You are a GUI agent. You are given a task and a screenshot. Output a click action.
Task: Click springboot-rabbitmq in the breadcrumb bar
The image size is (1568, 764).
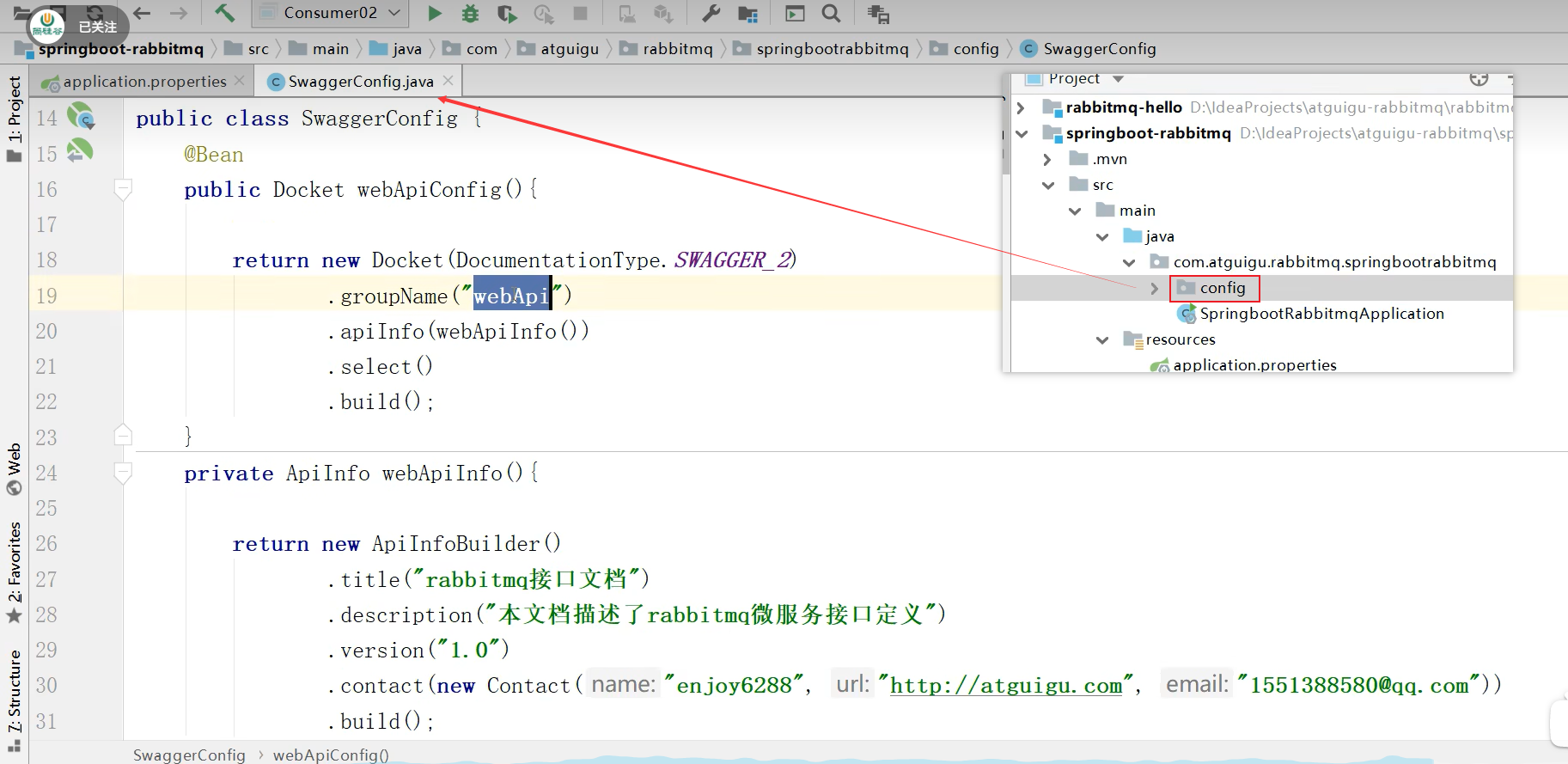click(120, 48)
